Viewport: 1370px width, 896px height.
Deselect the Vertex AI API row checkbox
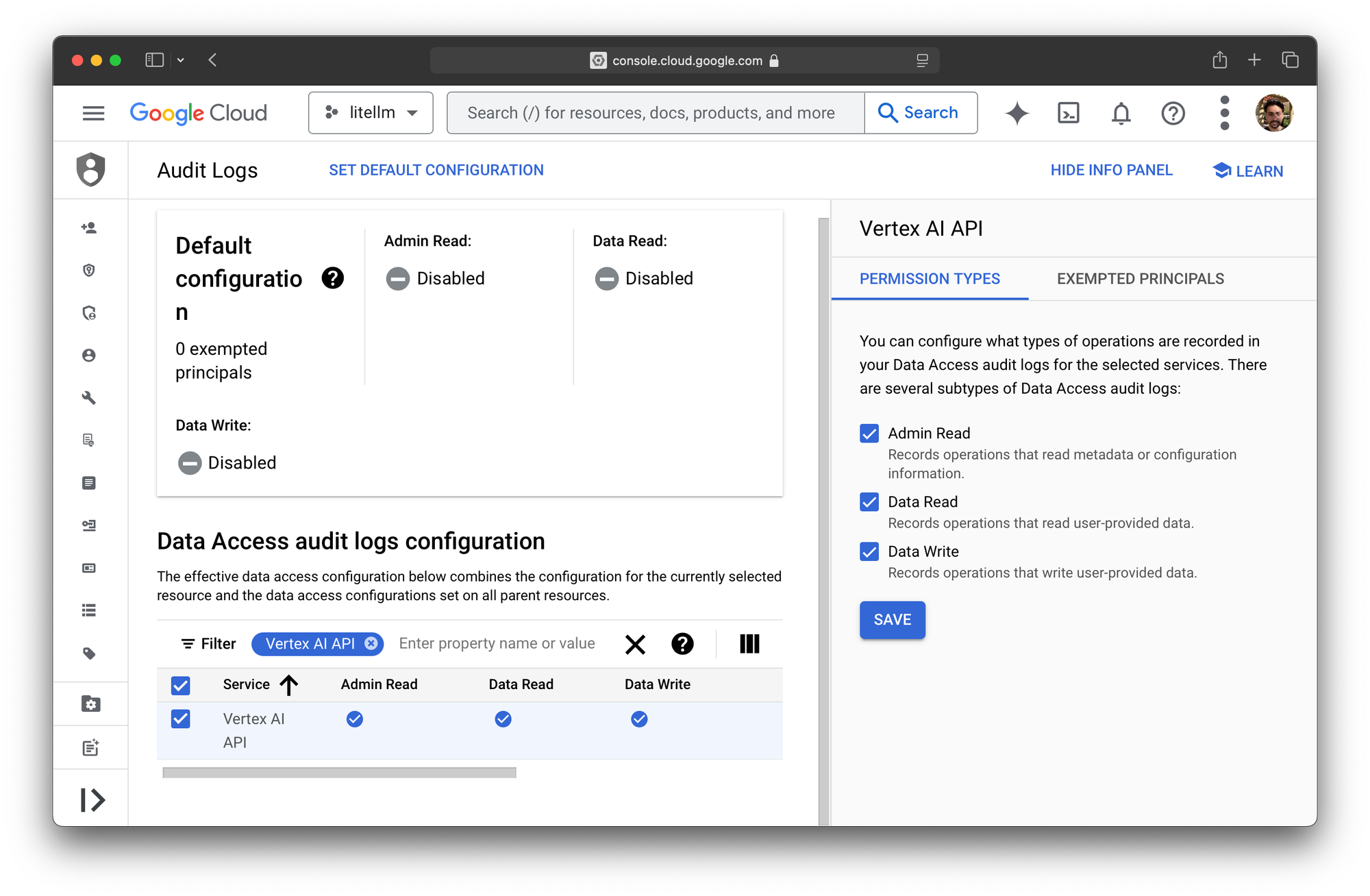(181, 719)
